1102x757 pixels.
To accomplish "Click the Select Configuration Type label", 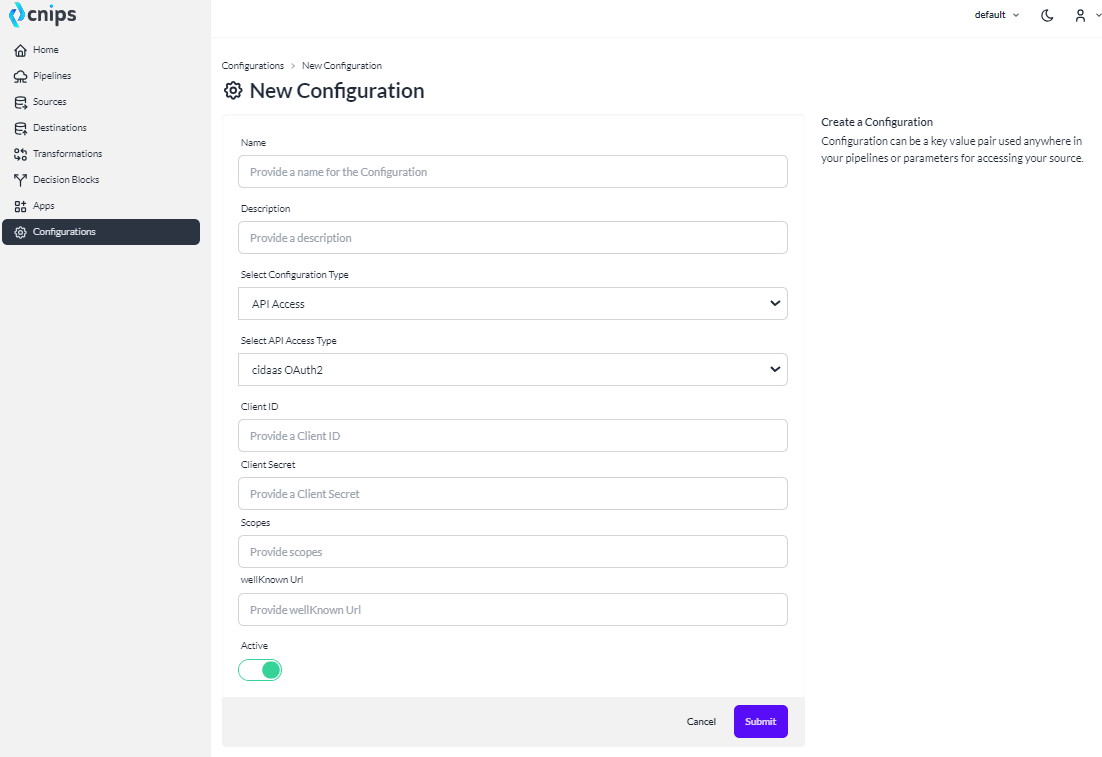I will [x=294, y=275].
